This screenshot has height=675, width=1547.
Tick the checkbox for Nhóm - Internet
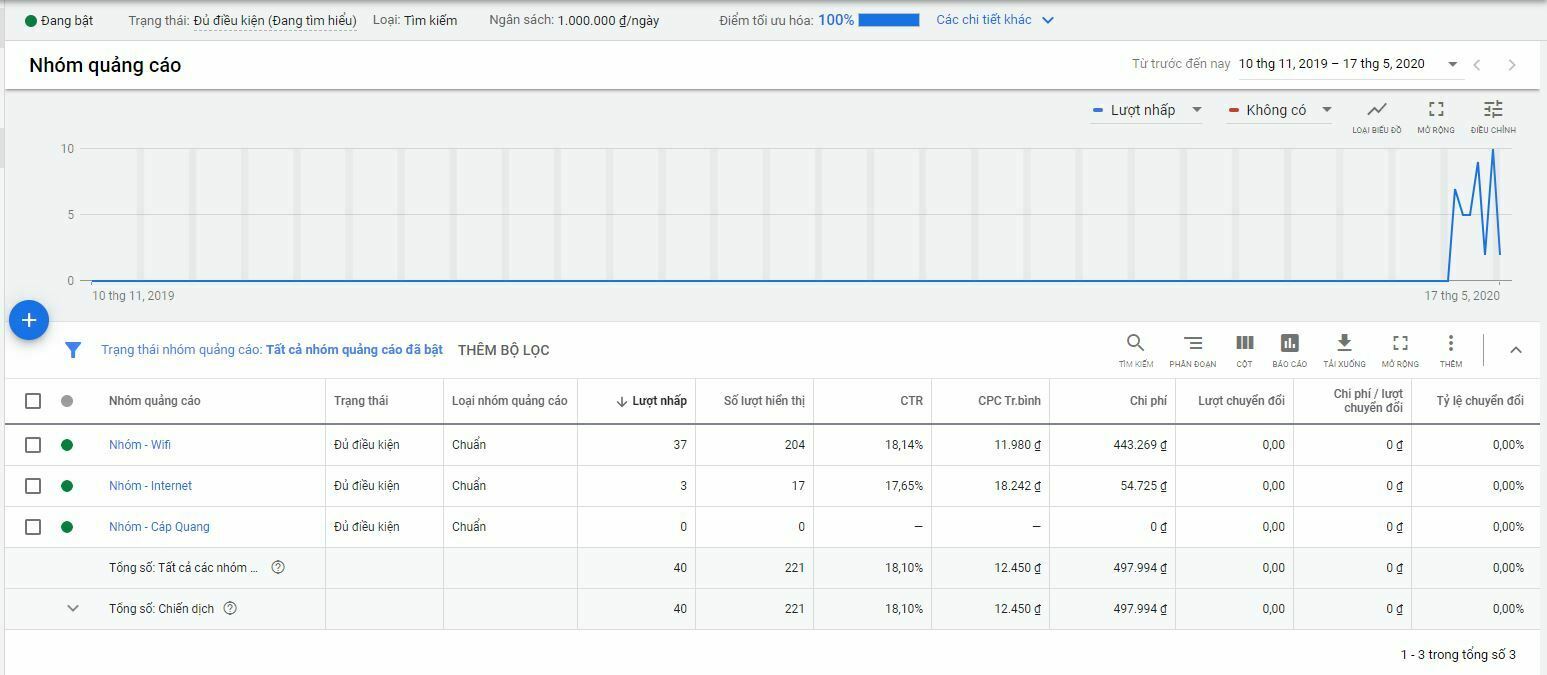tap(33, 486)
